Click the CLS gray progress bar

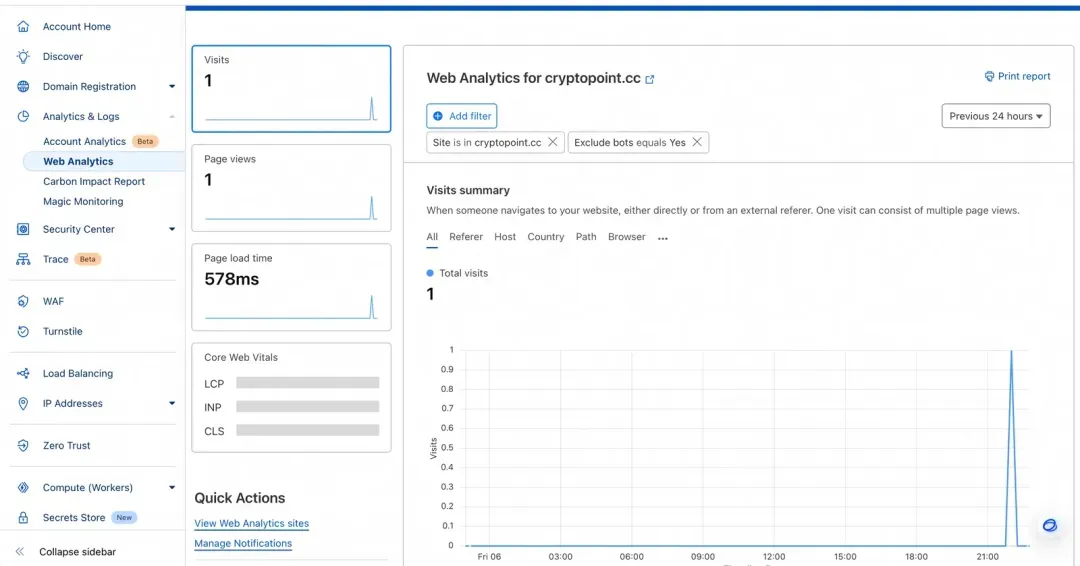[x=307, y=430]
